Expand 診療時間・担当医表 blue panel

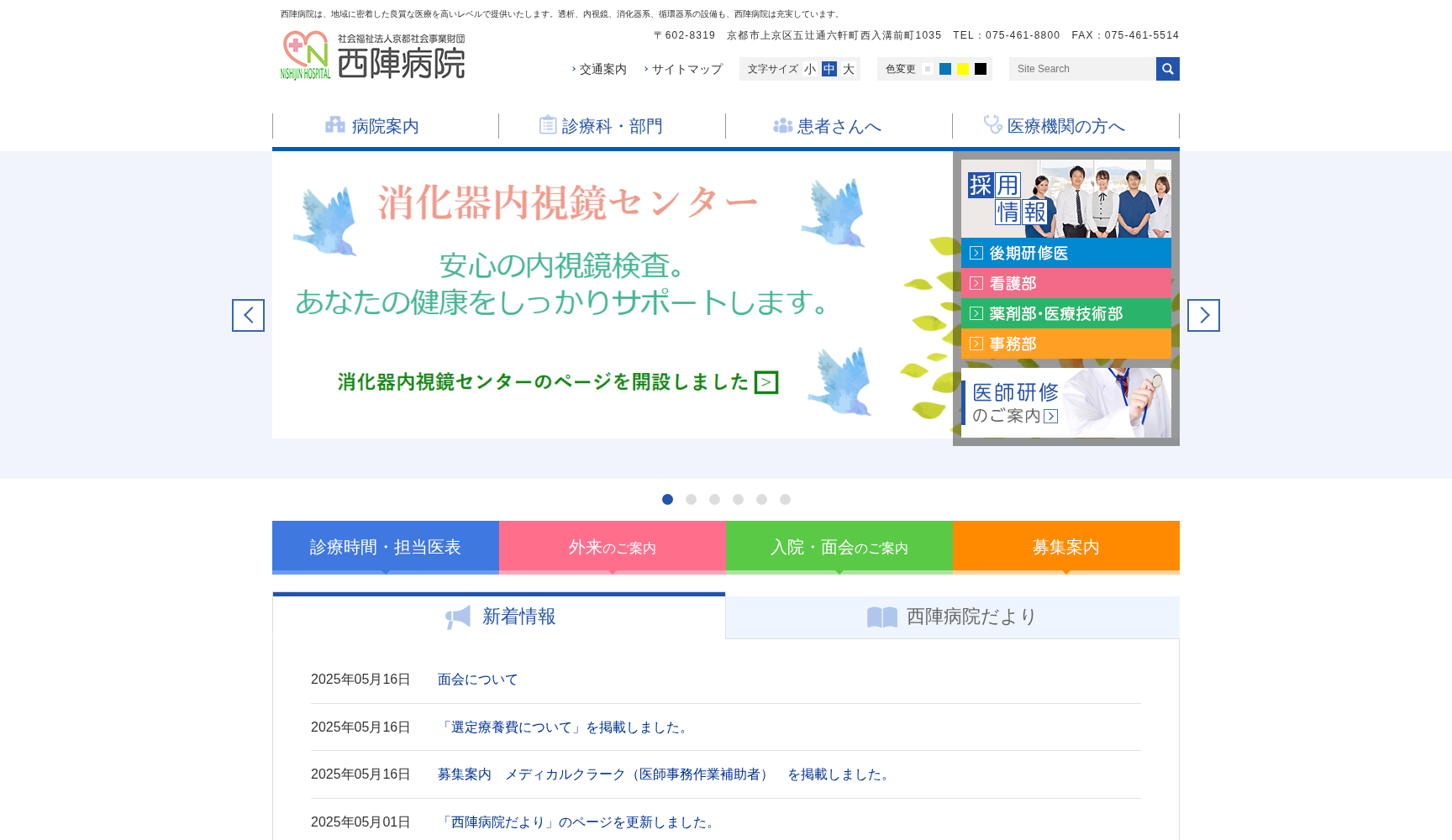tap(386, 548)
